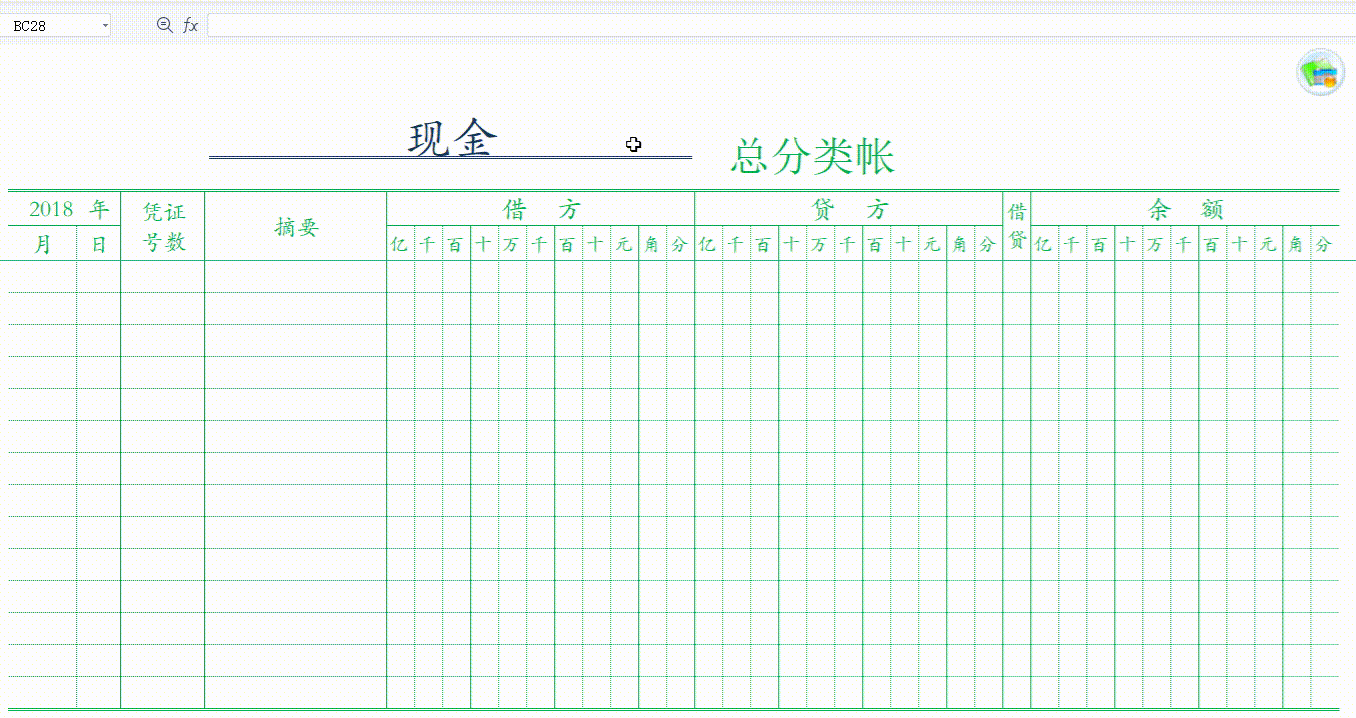
Task: Select the 借方 section header
Action: (541, 209)
